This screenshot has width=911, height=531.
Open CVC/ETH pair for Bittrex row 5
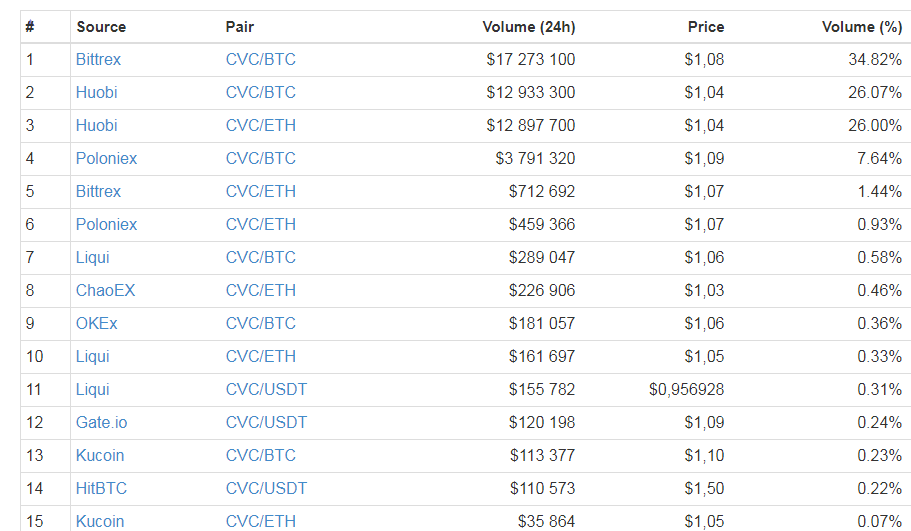pyautogui.click(x=261, y=192)
